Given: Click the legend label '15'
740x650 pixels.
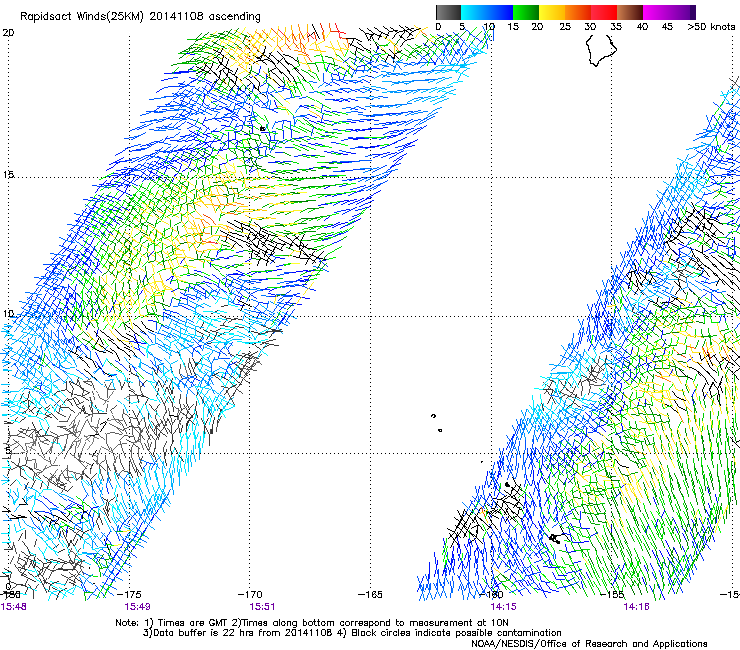Looking at the screenshot, I should pos(513,27).
